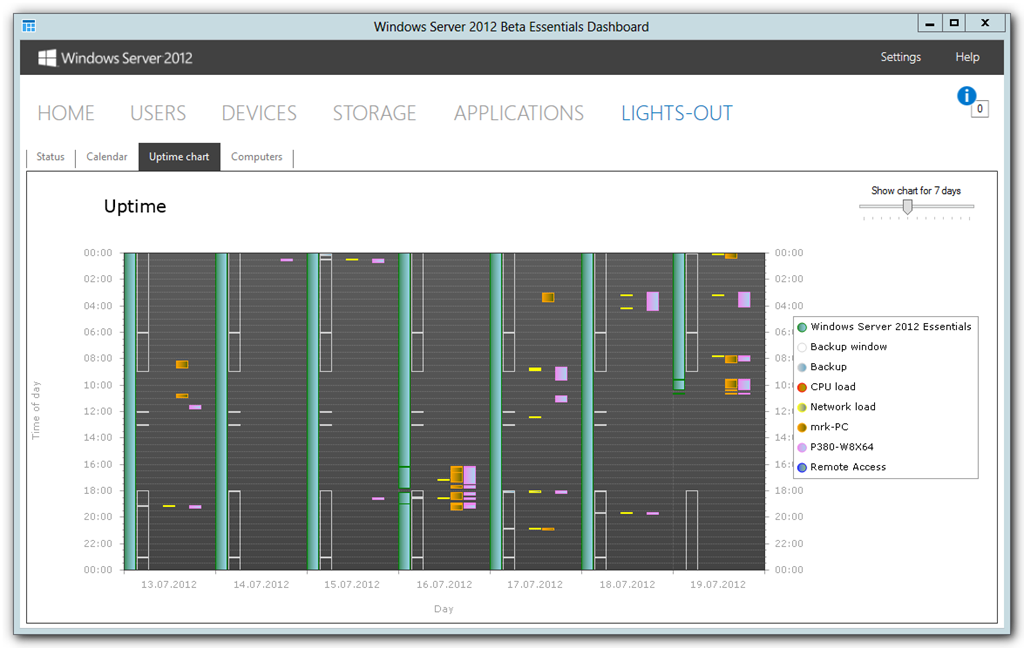
Task: Go to the STORAGE section
Action: coord(374,113)
